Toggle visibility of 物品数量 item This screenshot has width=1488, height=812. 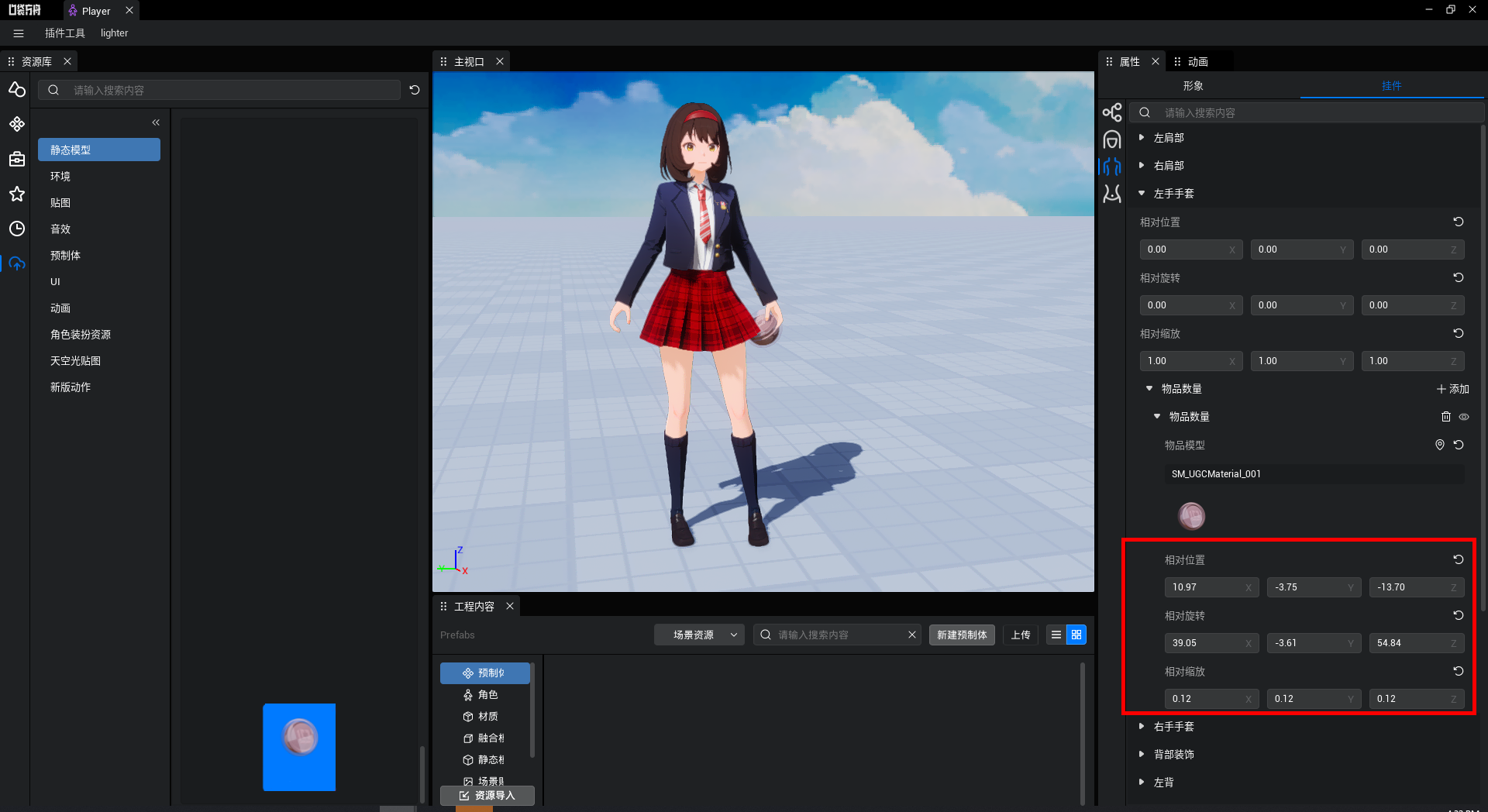point(1464,417)
